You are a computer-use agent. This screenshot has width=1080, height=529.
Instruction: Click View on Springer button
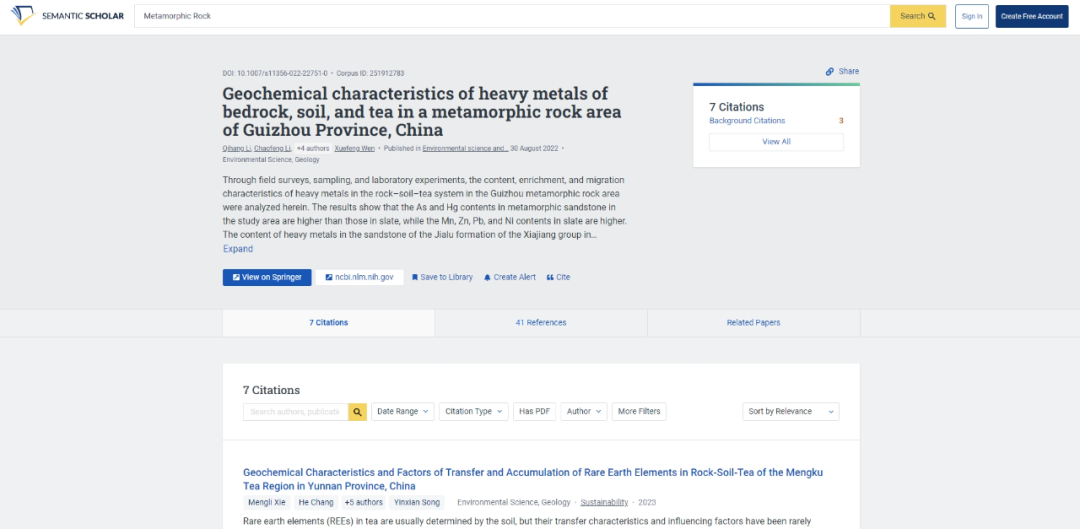(267, 277)
